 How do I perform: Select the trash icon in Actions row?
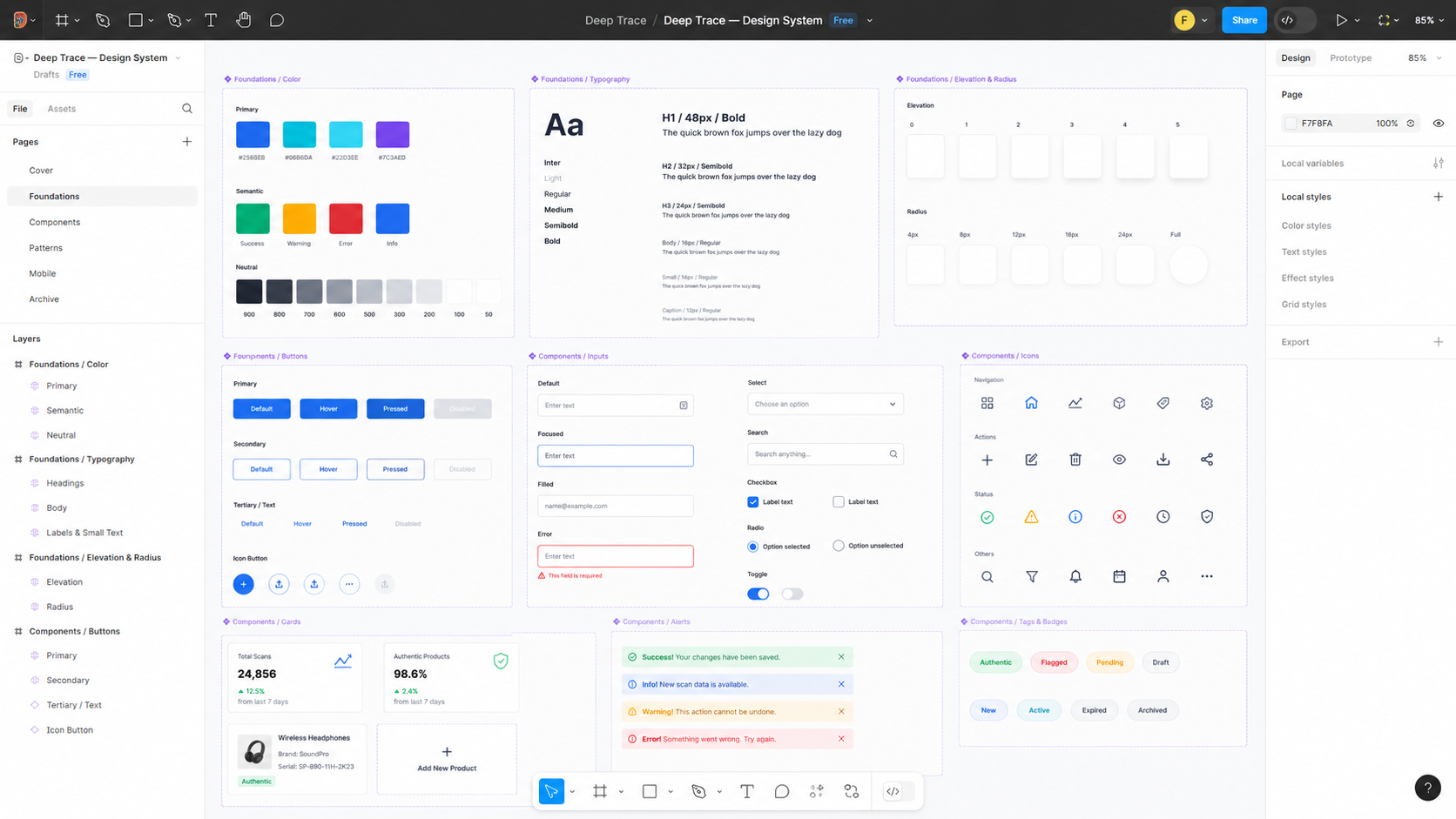pyautogui.click(x=1075, y=460)
